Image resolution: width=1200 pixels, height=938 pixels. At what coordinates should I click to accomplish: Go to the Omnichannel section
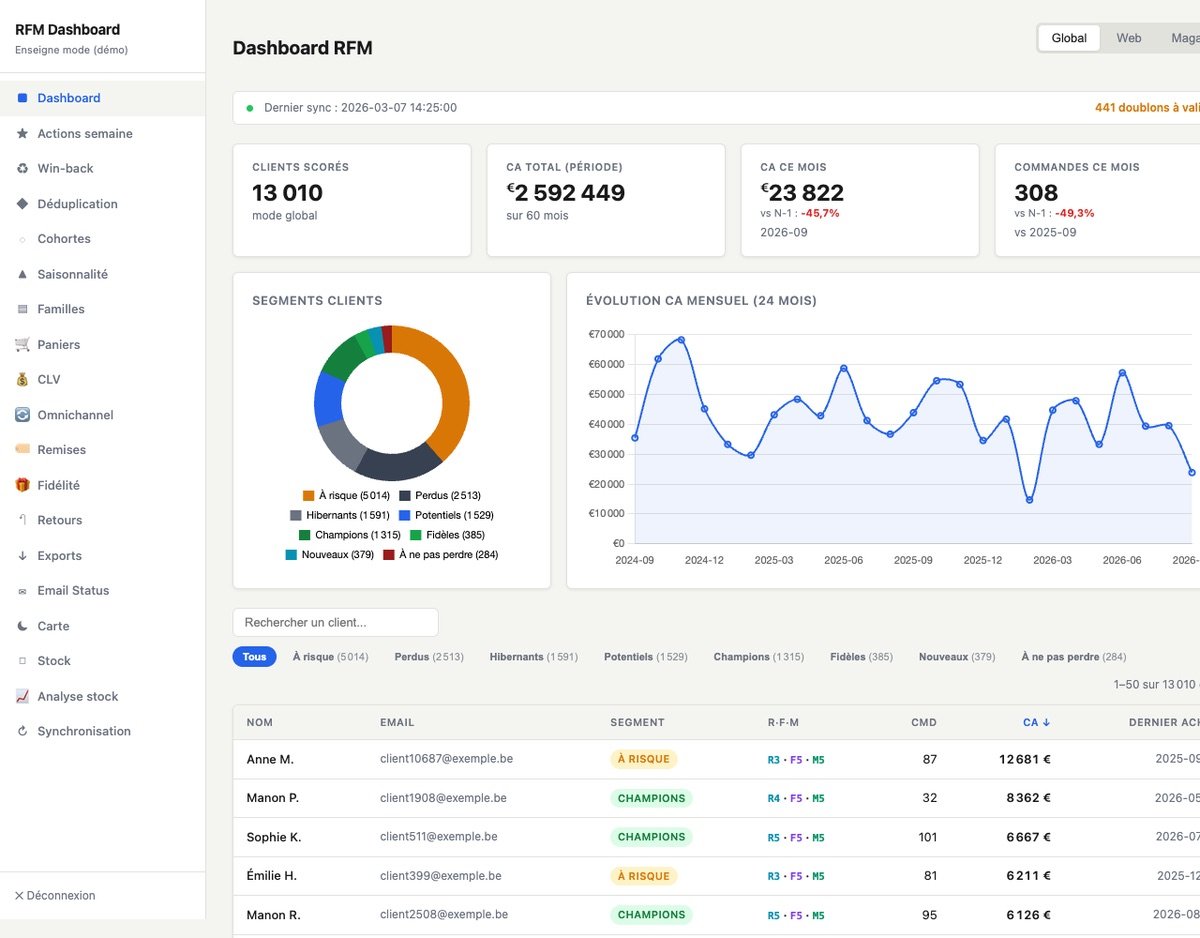(x=102, y=414)
